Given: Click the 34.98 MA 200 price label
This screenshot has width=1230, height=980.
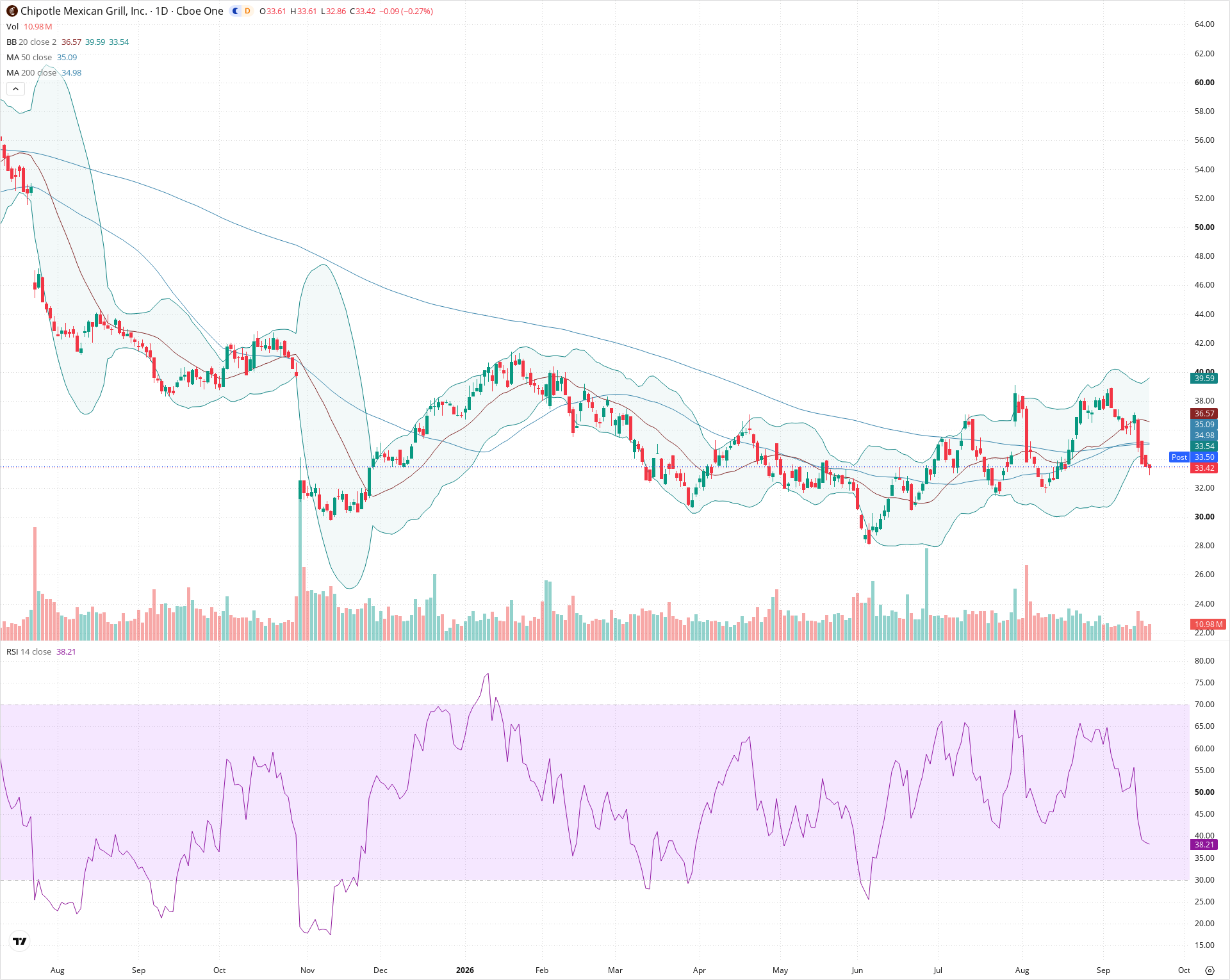Looking at the screenshot, I should click(1204, 436).
